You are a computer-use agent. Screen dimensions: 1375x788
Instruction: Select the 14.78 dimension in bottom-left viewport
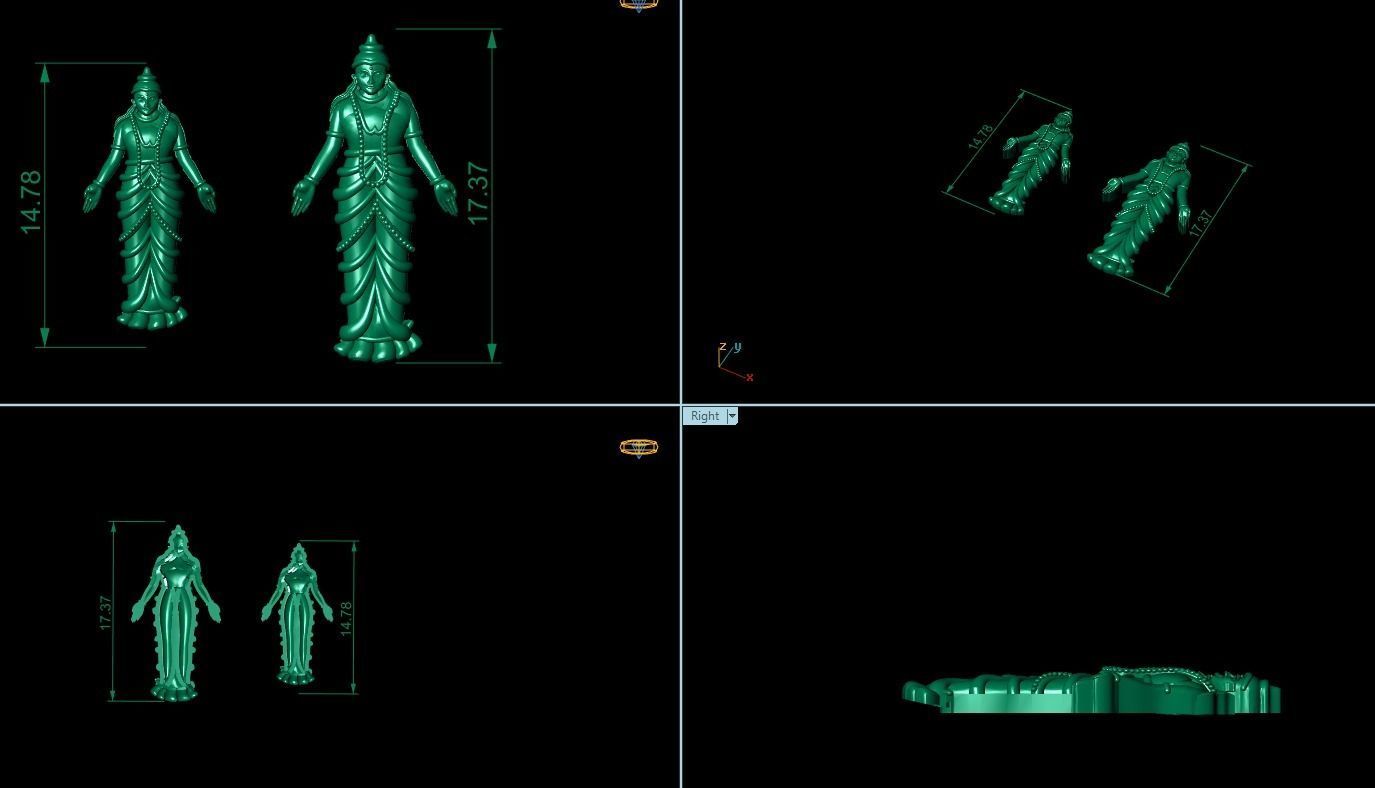[x=346, y=618]
